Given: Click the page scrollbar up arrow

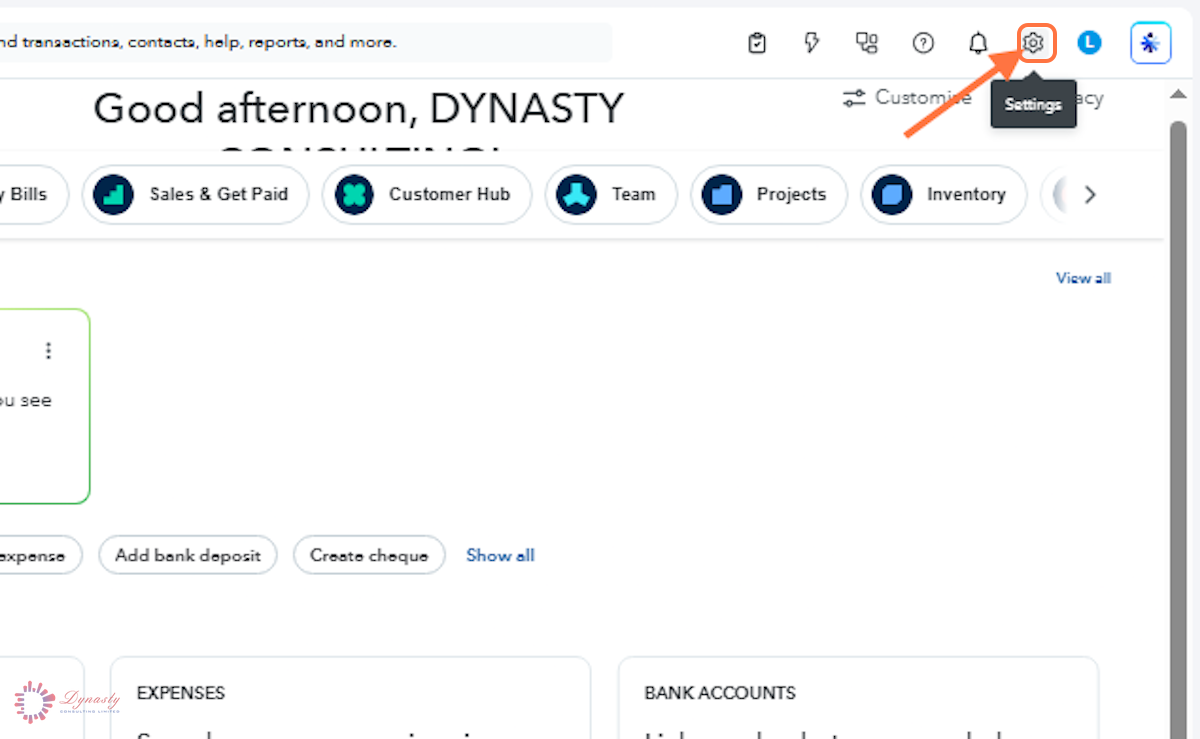Looking at the screenshot, I should point(1177,94).
